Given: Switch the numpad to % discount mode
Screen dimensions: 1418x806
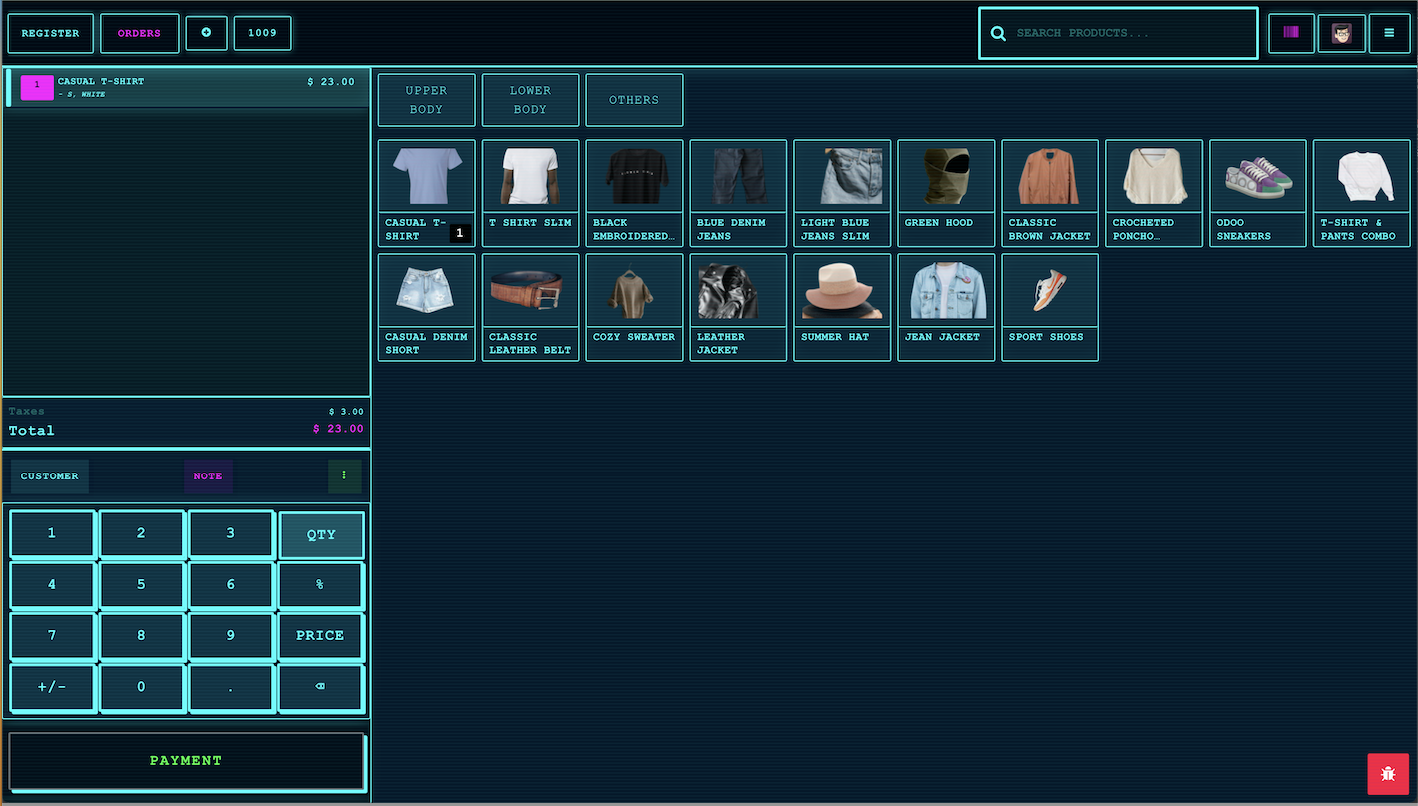Looking at the screenshot, I should pos(321,584).
